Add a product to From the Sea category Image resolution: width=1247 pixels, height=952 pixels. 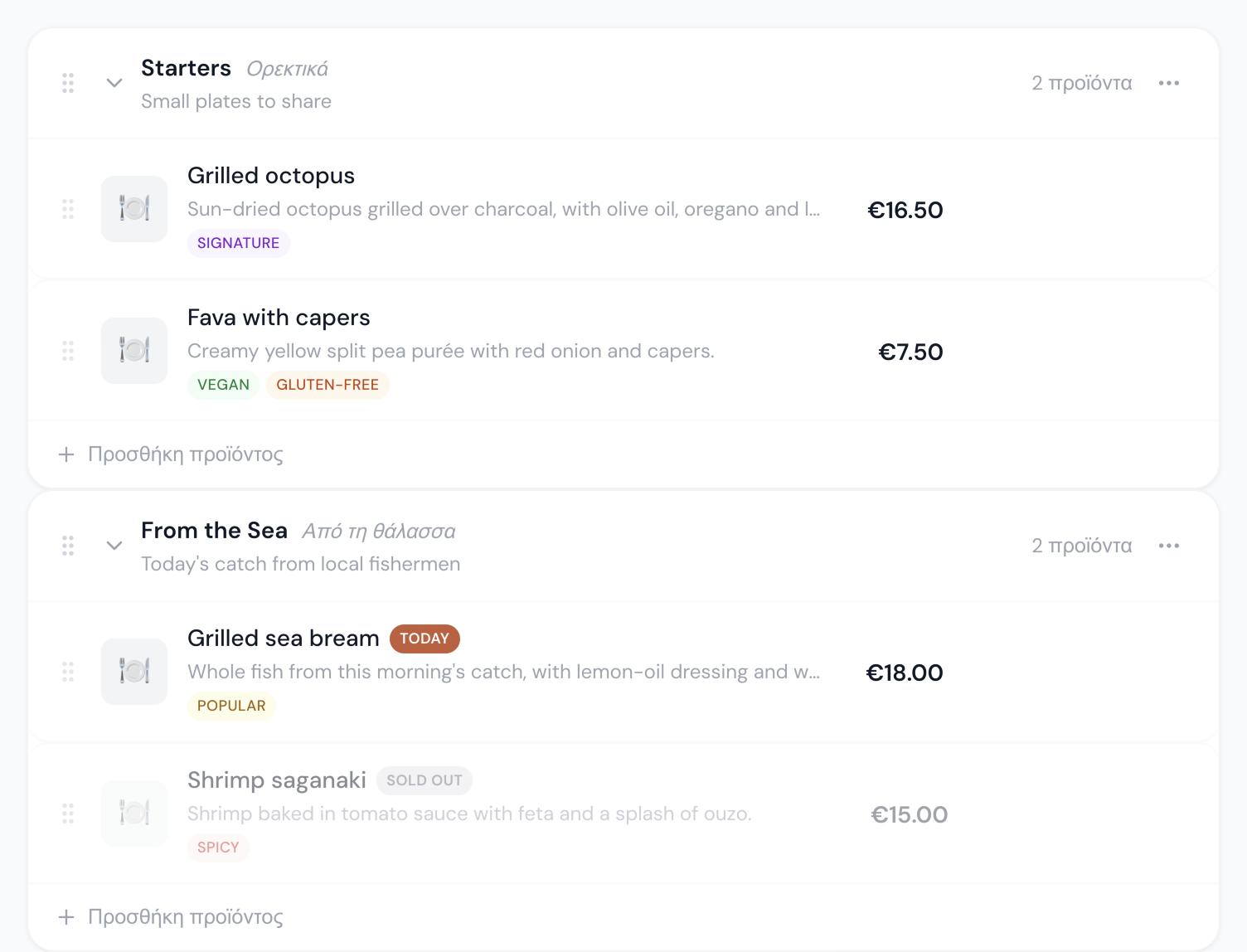pyautogui.click(x=171, y=917)
